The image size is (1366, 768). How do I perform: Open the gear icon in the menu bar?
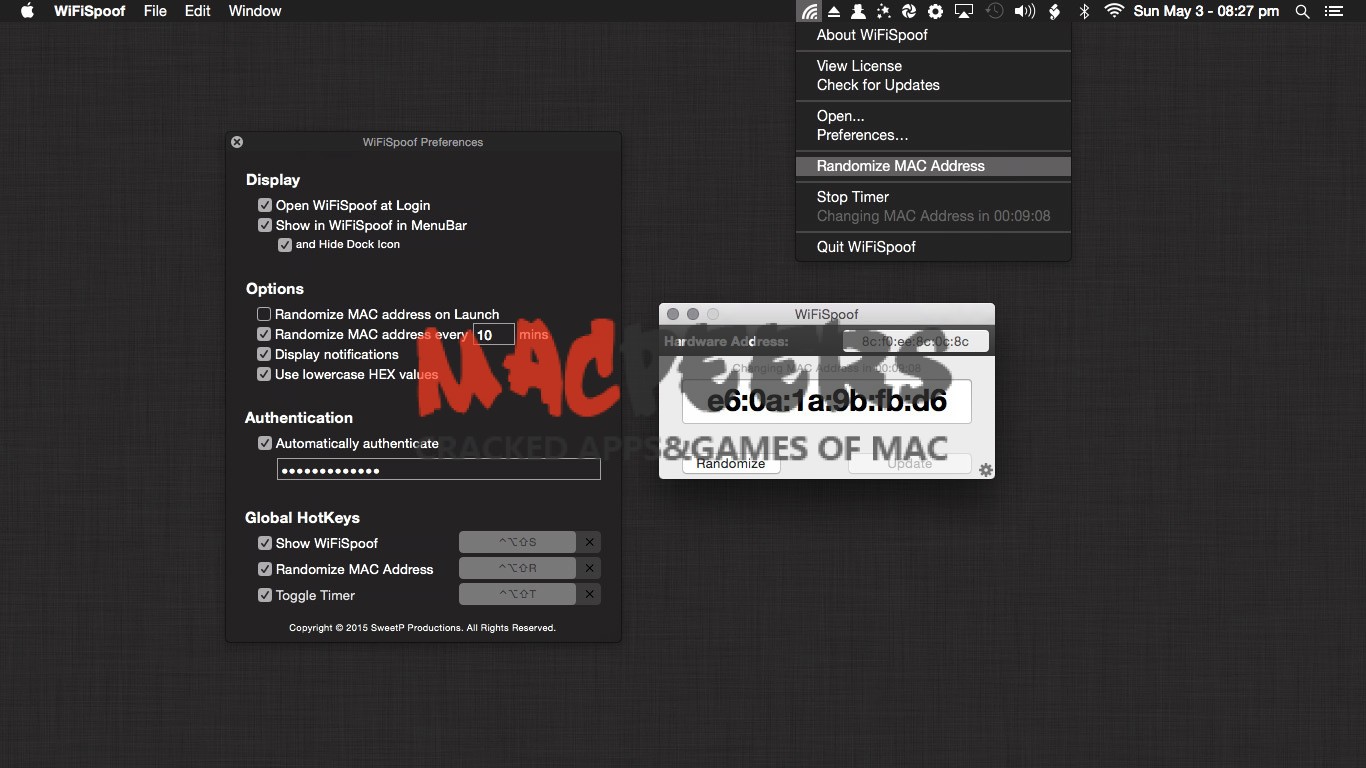[x=935, y=11]
